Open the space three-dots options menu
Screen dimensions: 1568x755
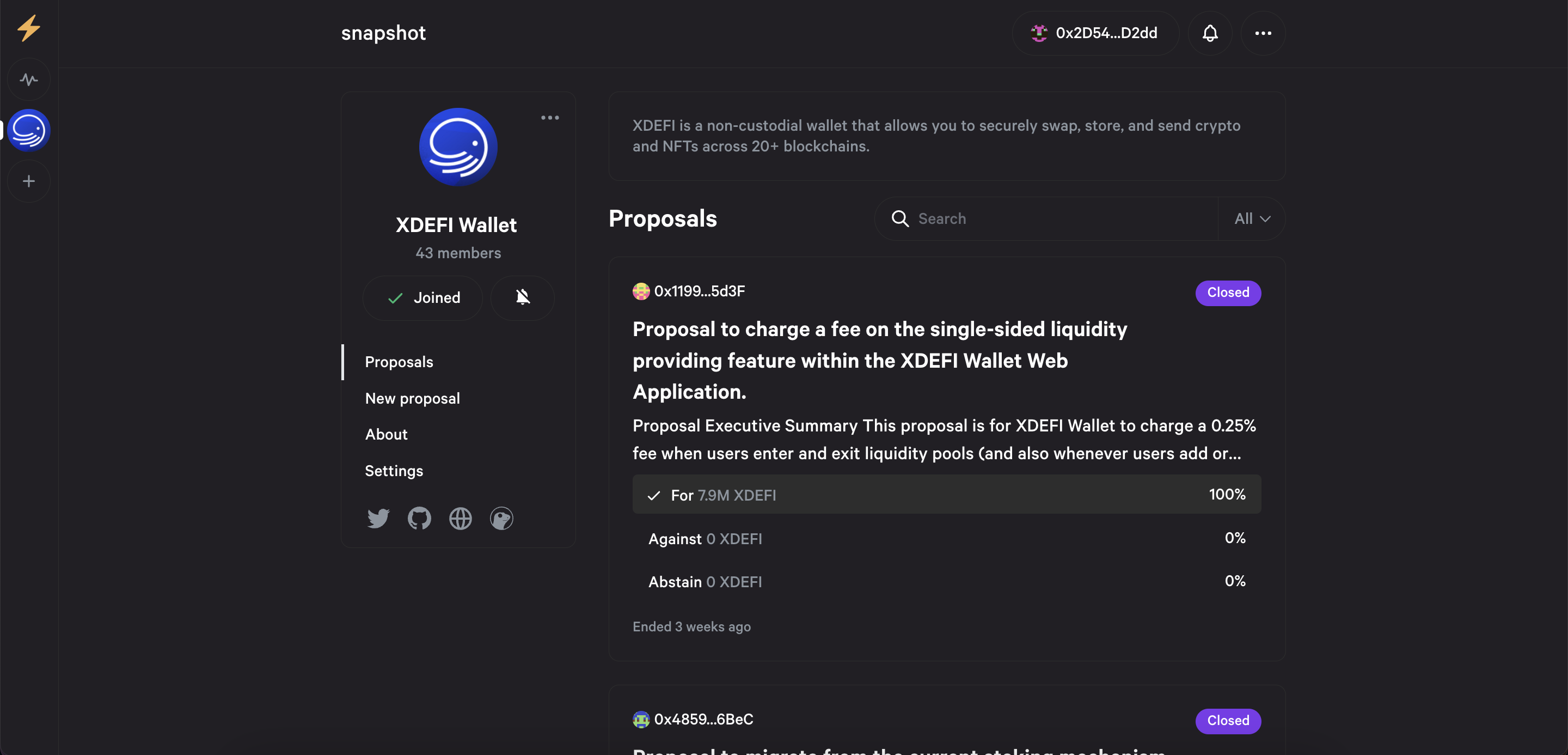[550, 118]
